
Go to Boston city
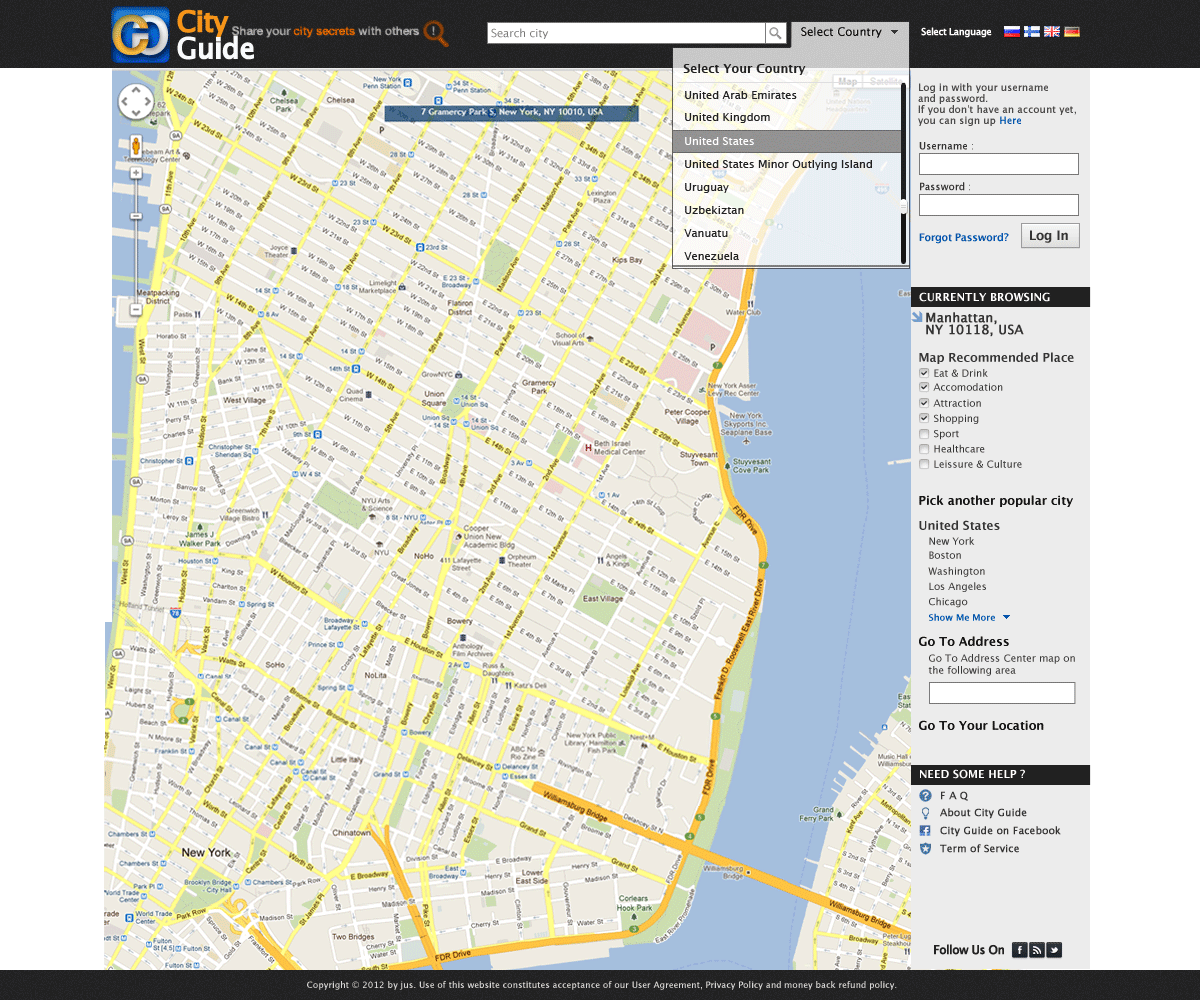click(x=945, y=556)
